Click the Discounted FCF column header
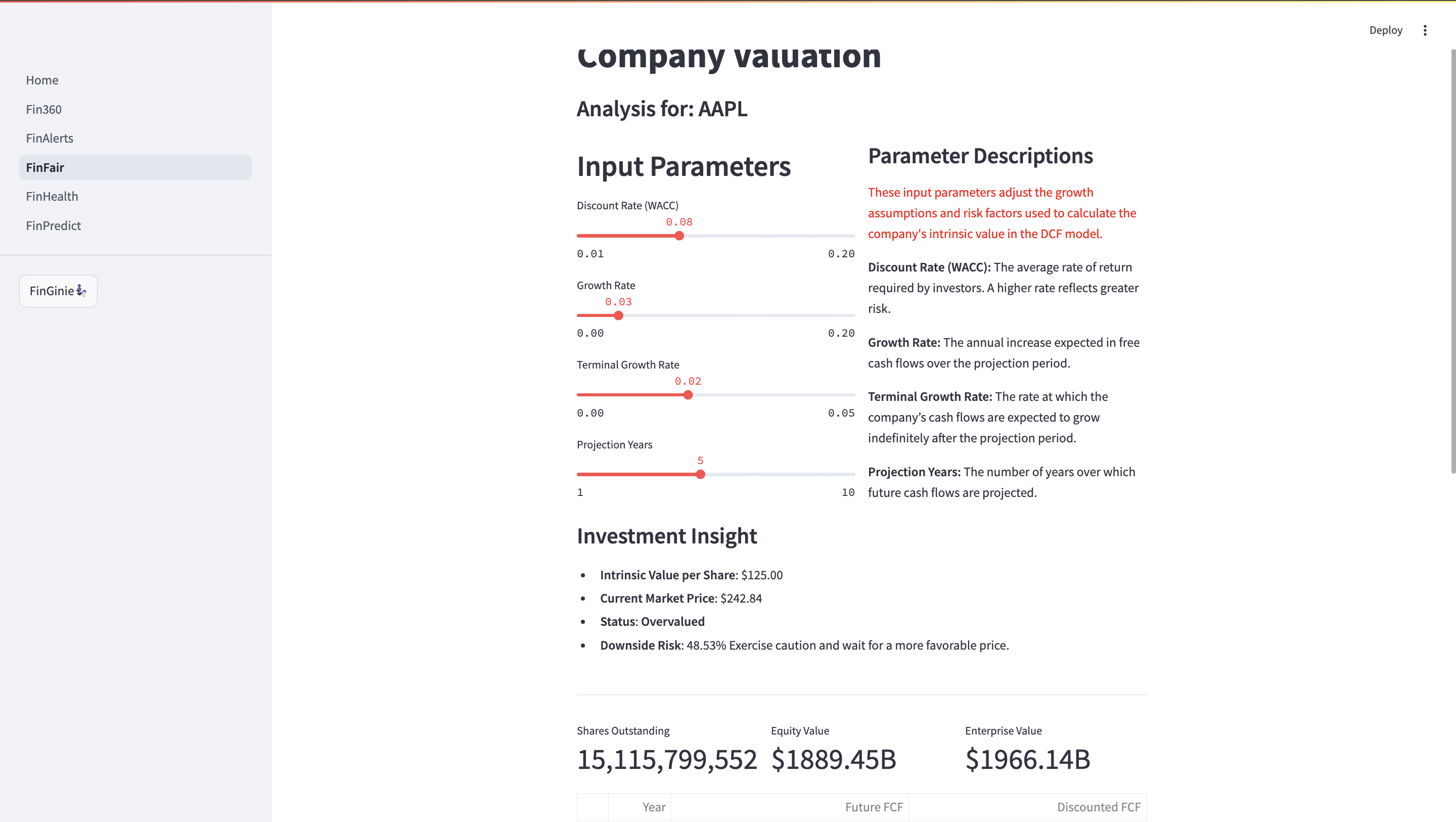The image size is (1456, 822). 1098,807
